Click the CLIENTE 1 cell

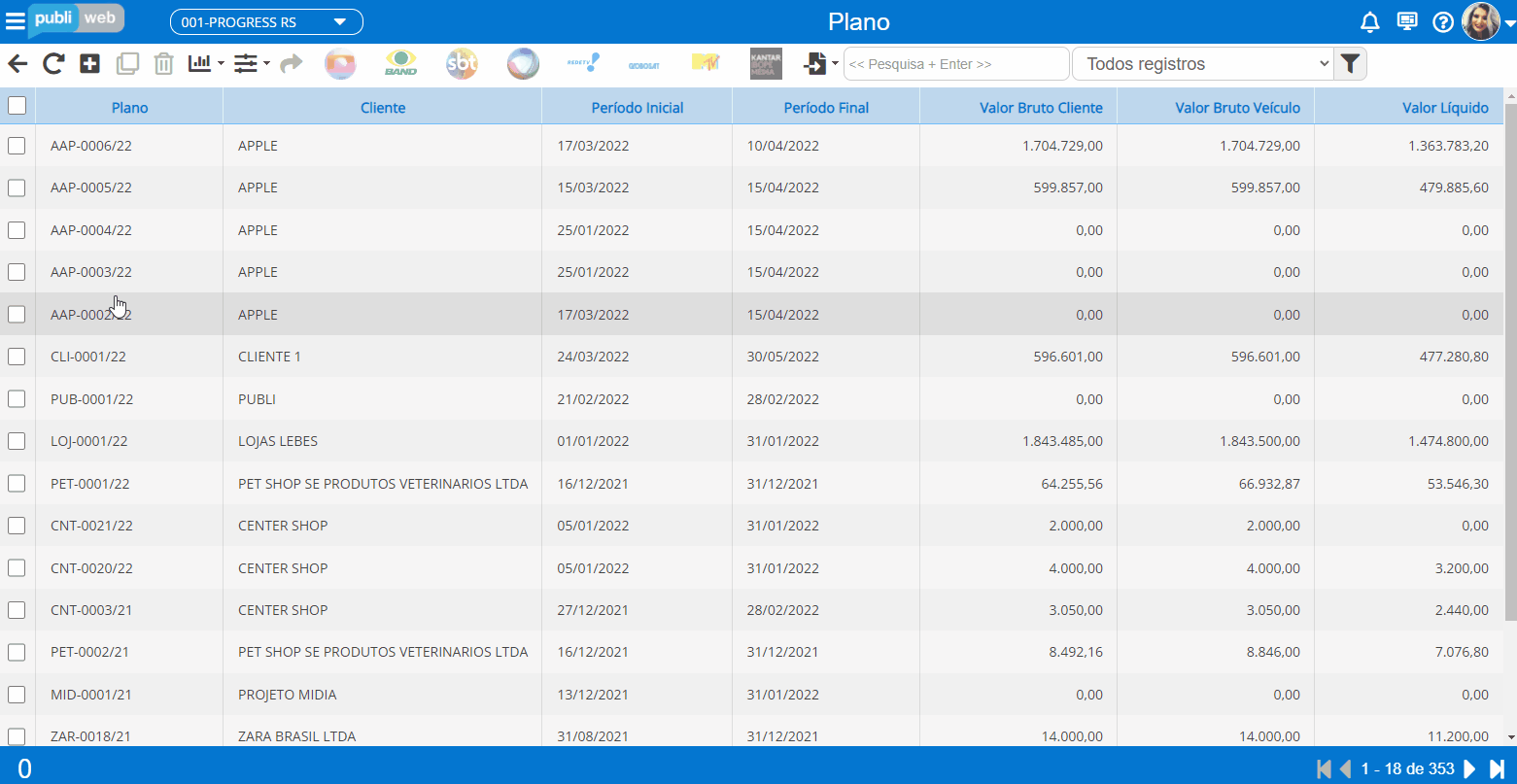coord(383,357)
